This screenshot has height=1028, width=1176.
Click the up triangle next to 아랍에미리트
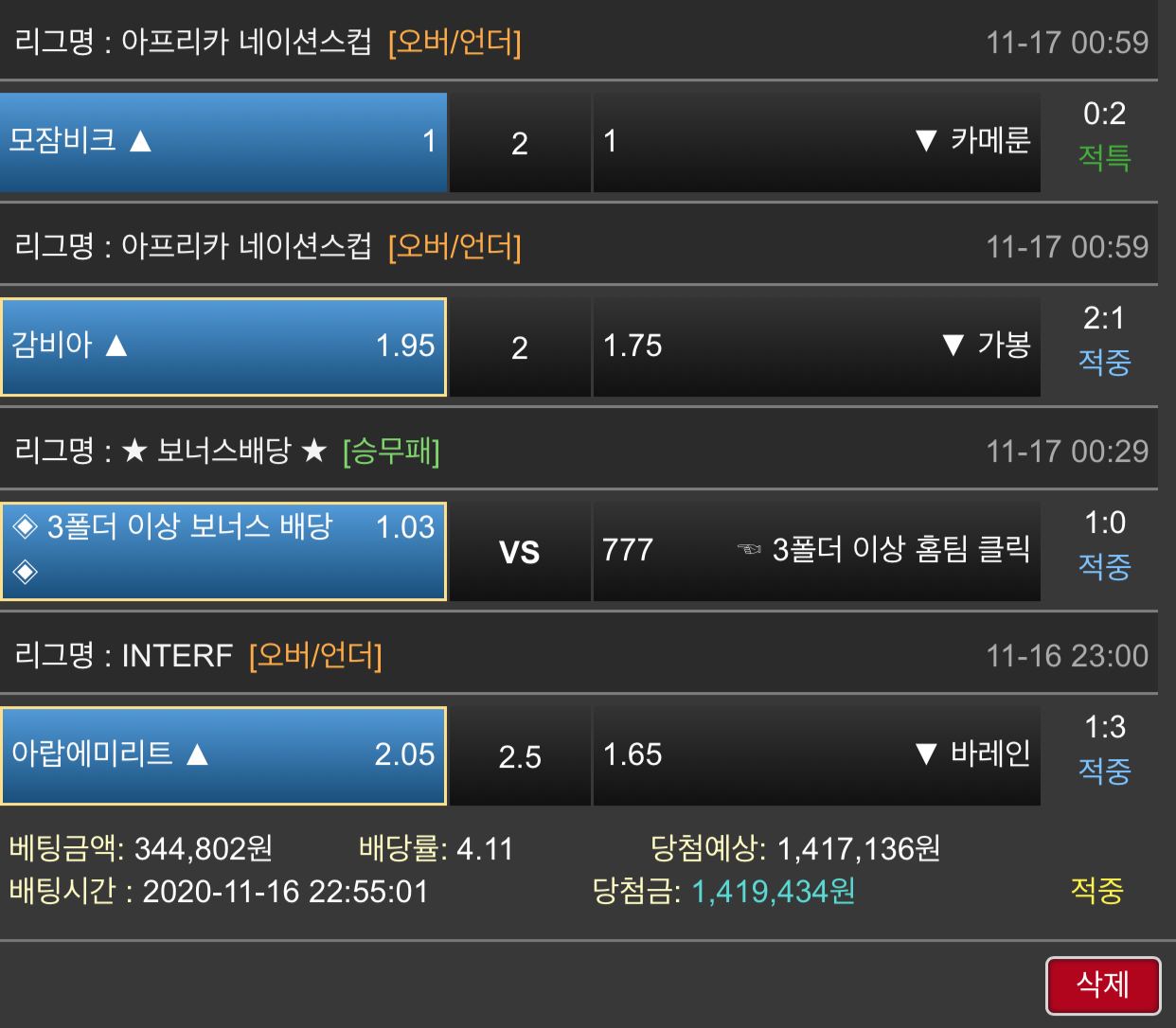[x=197, y=754]
